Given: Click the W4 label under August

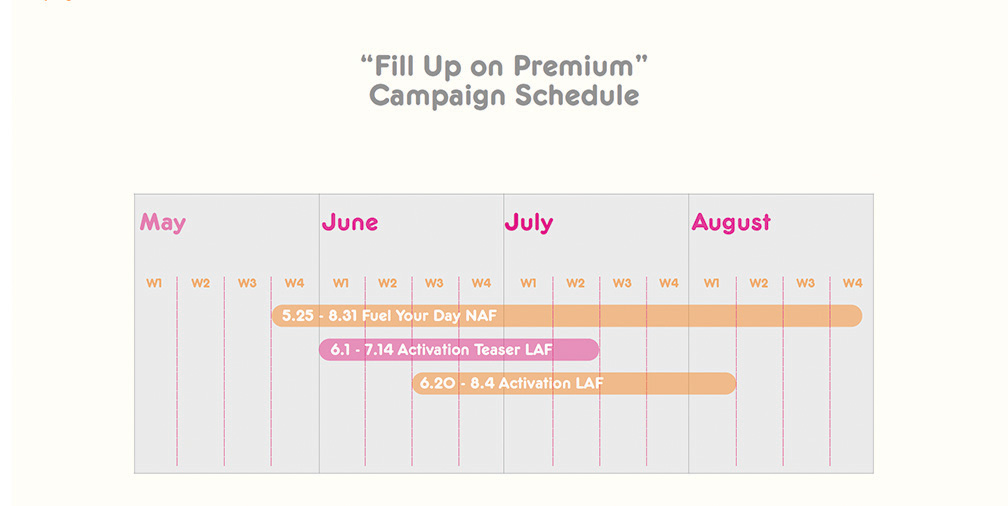Looking at the screenshot, I should (x=852, y=283).
